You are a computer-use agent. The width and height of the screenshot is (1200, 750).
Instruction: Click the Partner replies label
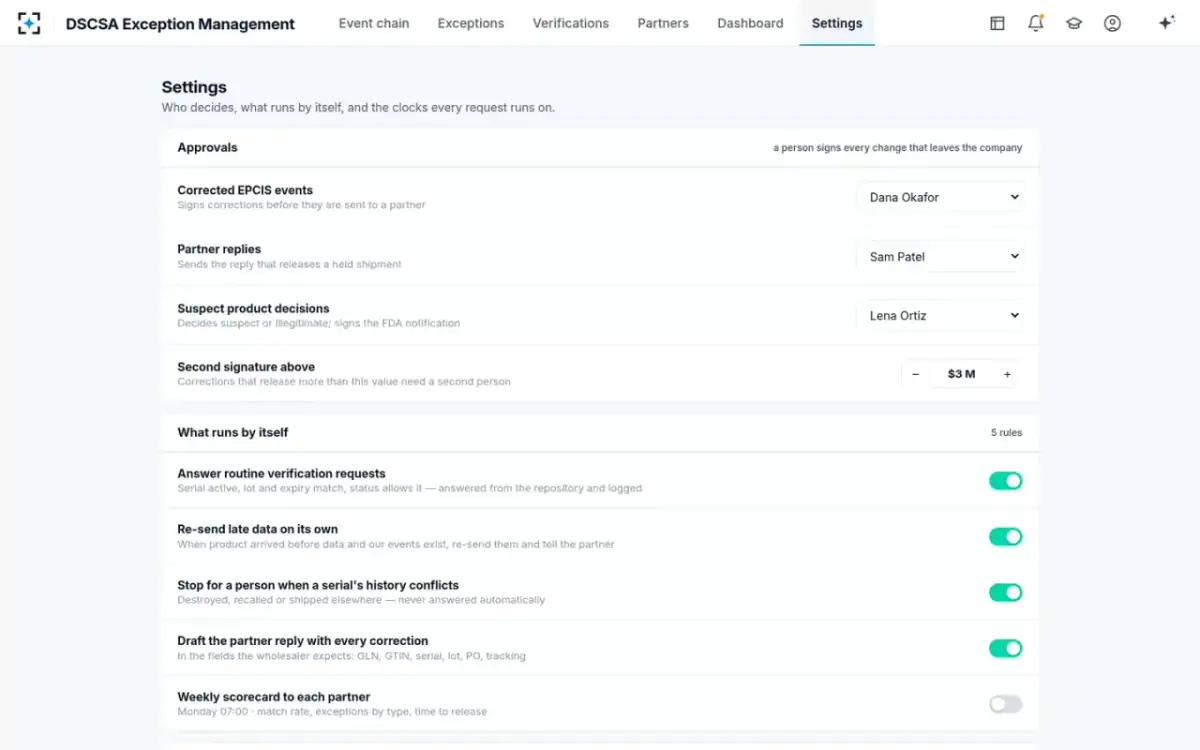[219, 249]
